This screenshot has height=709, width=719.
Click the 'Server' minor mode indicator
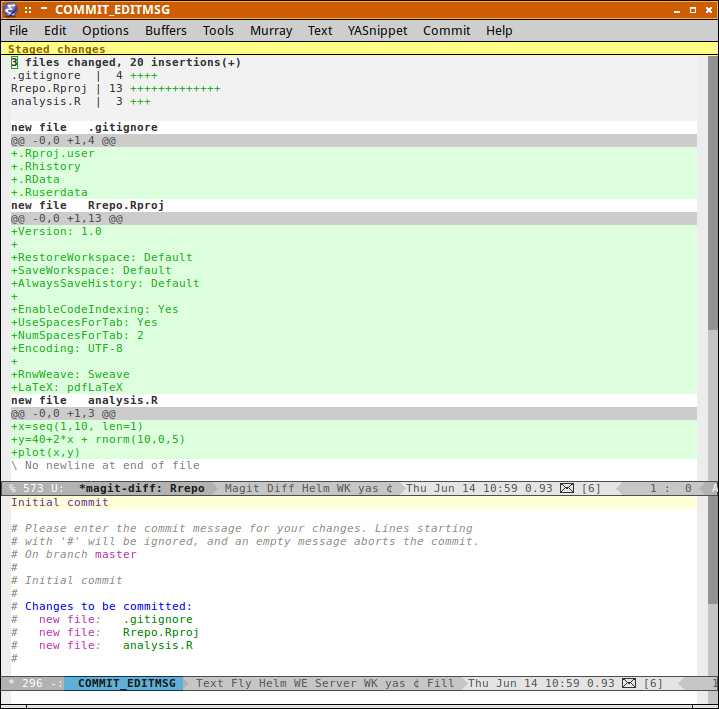click(x=336, y=683)
